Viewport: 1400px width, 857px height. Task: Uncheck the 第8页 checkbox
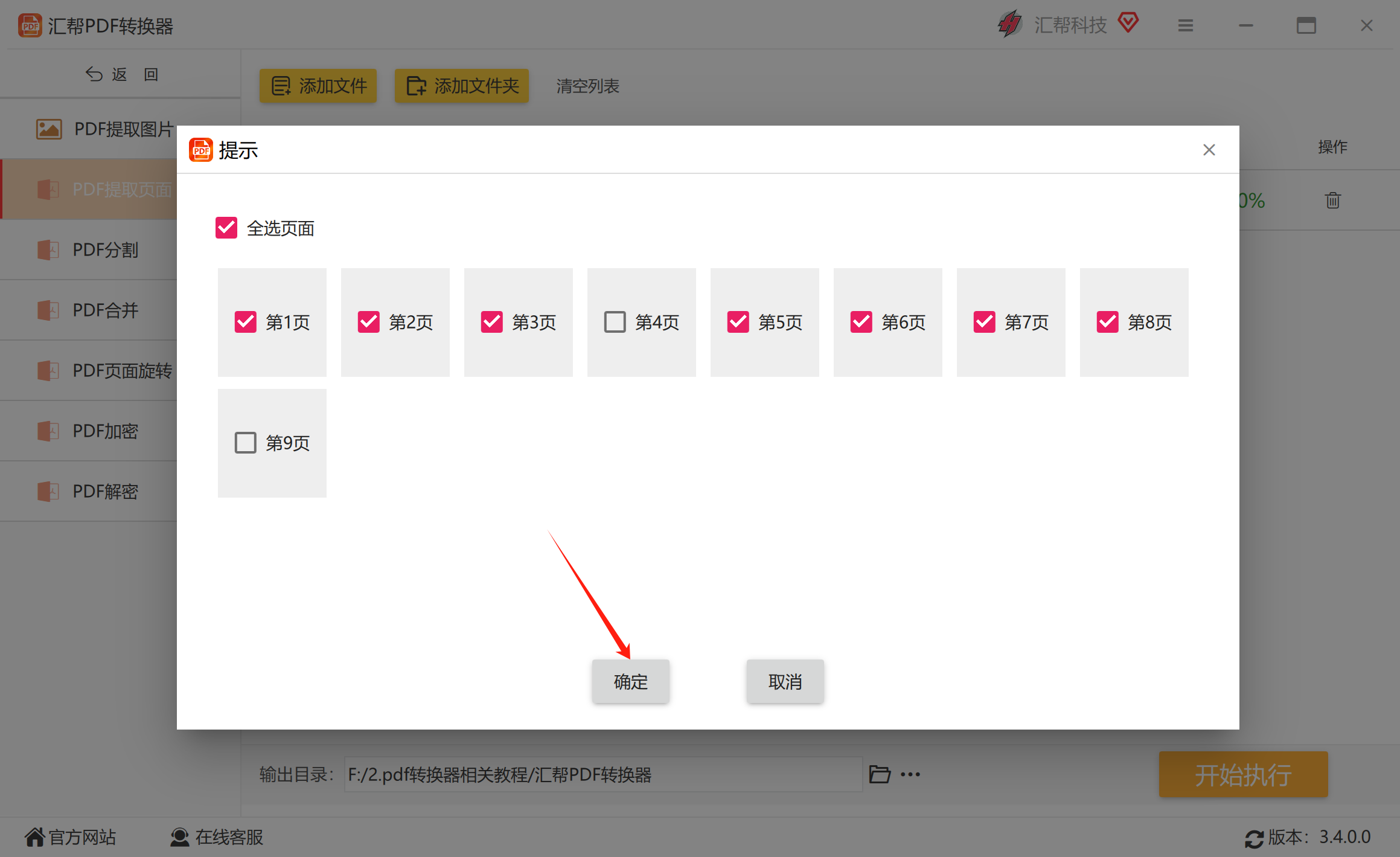coord(1108,322)
